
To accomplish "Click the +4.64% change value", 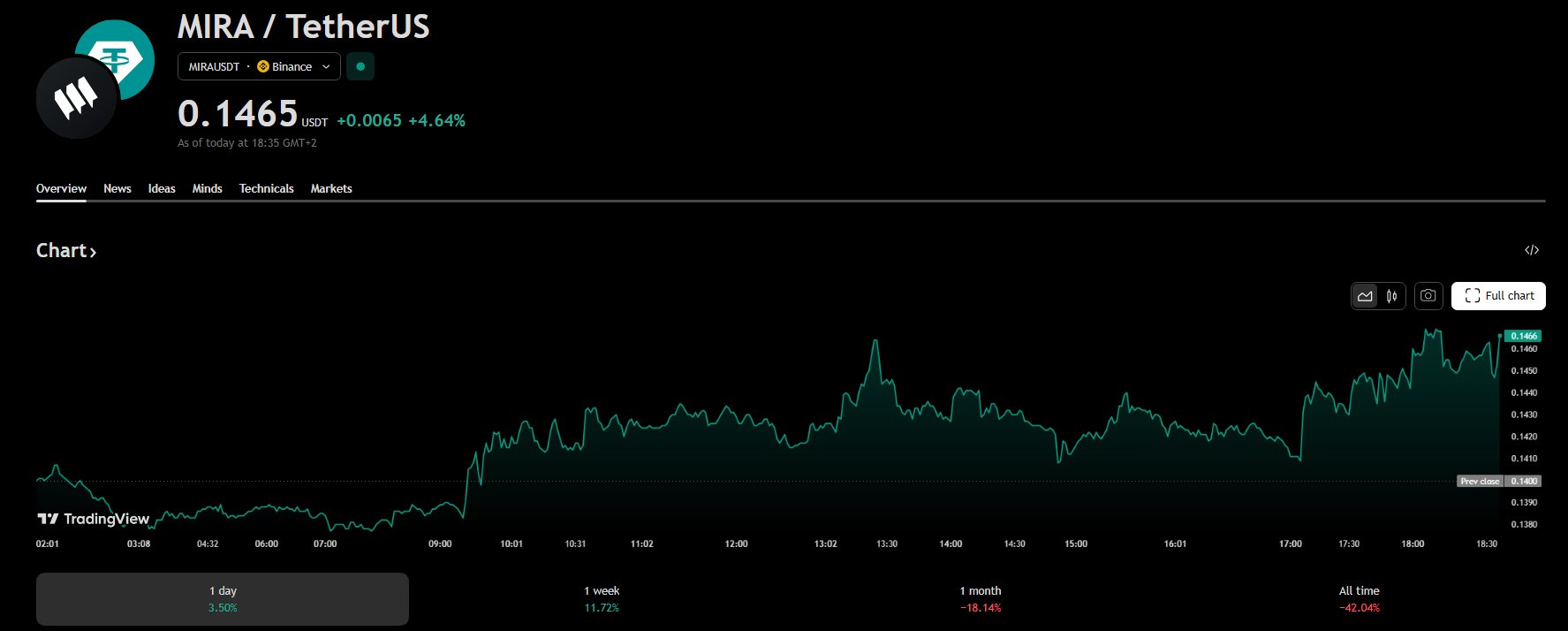I will pos(436,120).
